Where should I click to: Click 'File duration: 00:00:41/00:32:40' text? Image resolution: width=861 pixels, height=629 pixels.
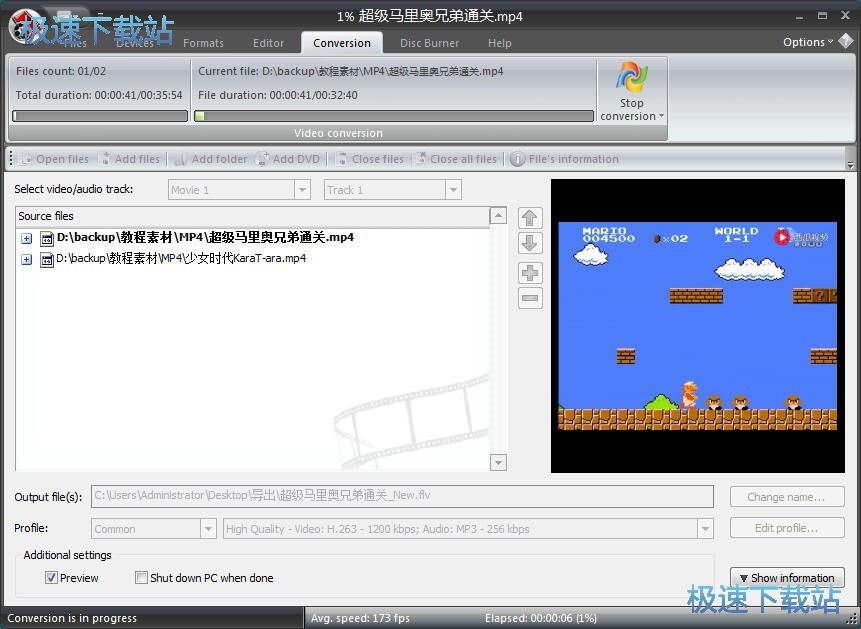pyautogui.click(x=278, y=95)
